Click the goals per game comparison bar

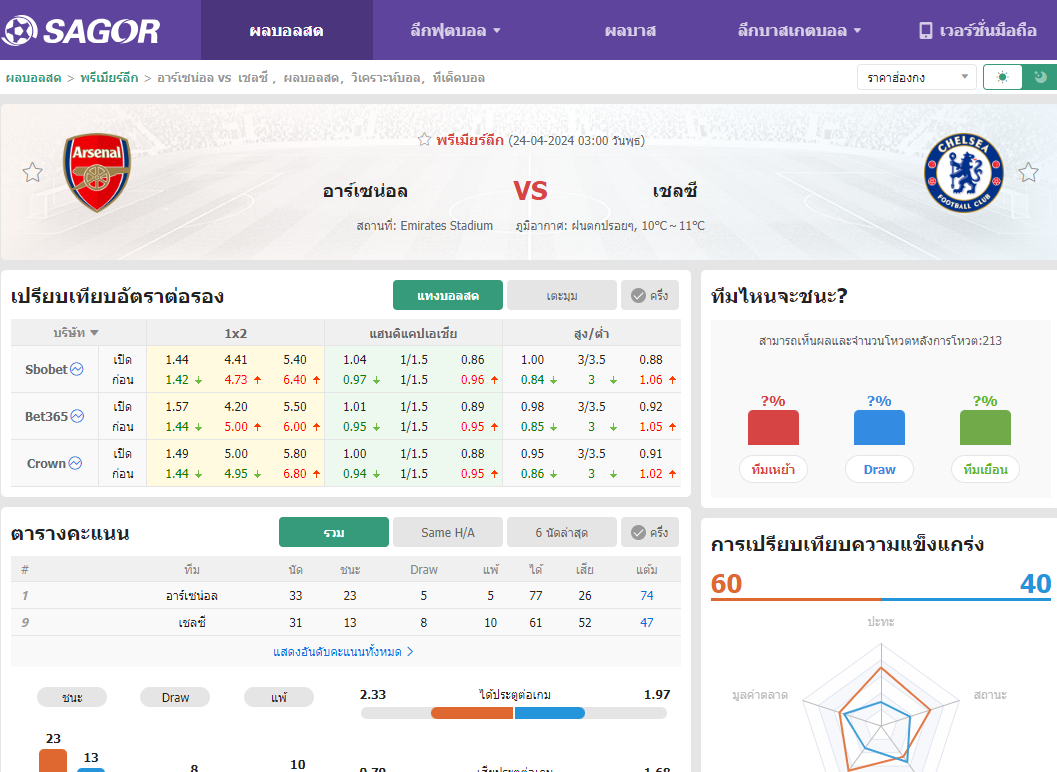coord(514,713)
